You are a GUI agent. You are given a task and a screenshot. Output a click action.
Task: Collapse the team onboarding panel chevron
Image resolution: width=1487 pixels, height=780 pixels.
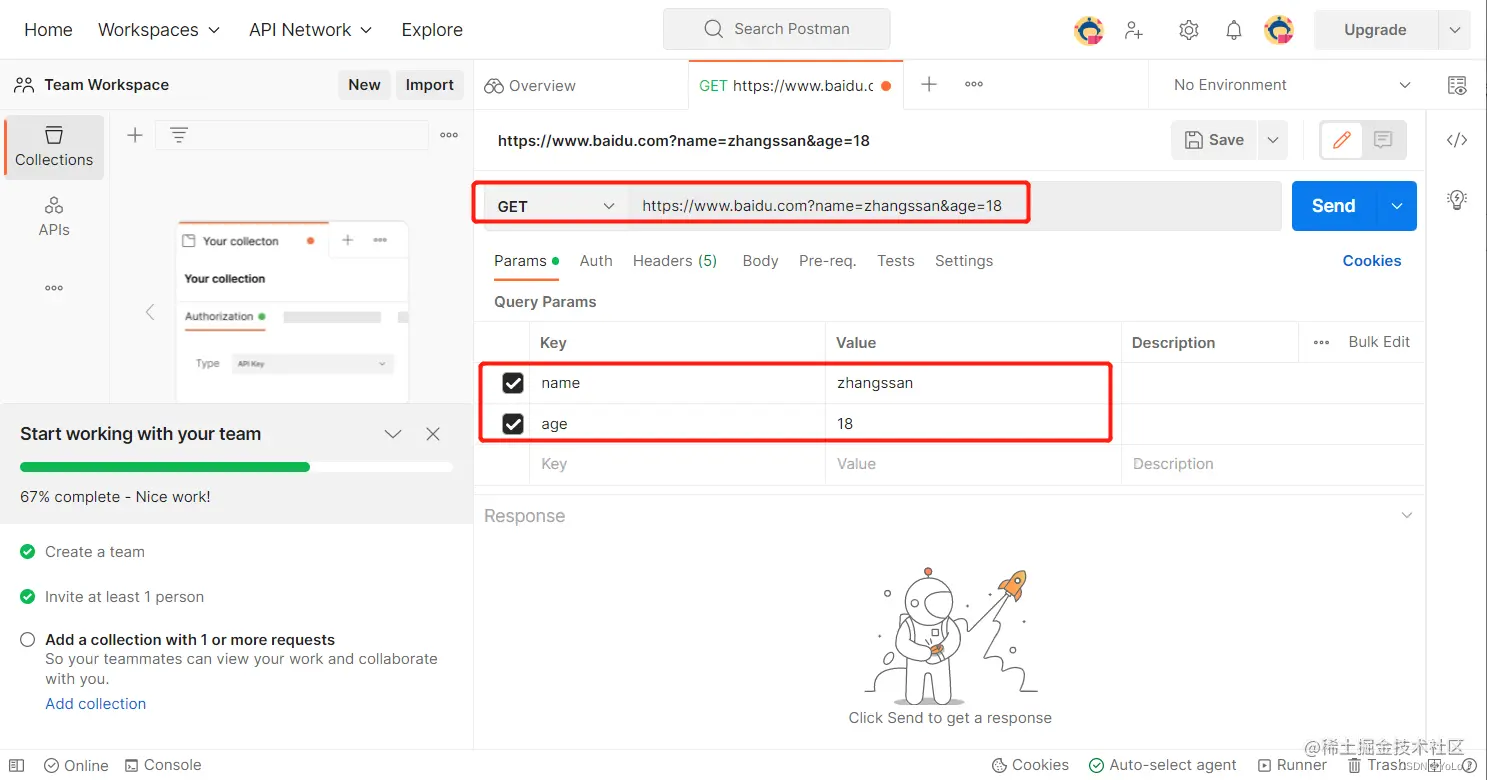[393, 434]
